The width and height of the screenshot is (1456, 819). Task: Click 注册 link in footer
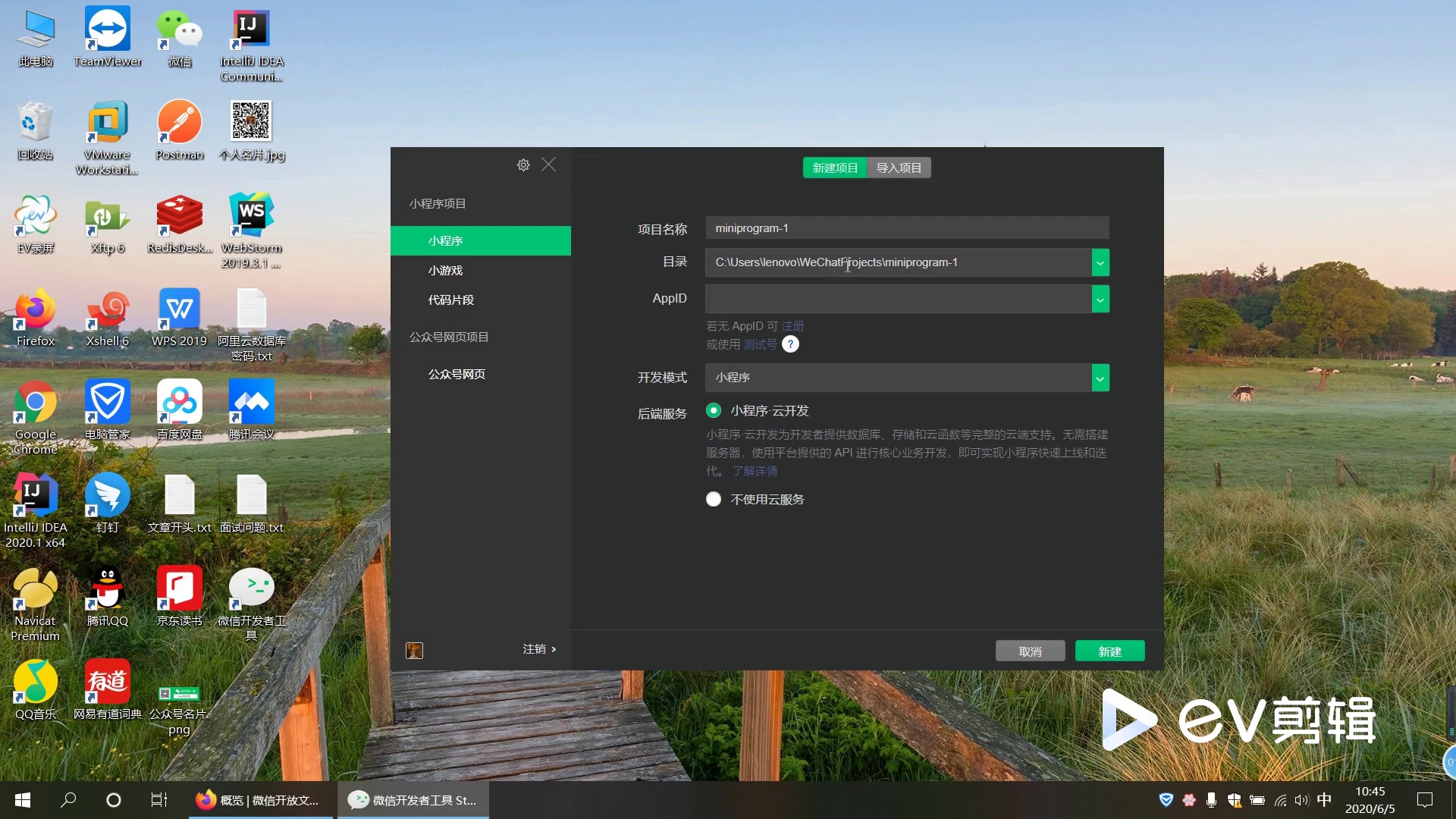click(x=793, y=325)
